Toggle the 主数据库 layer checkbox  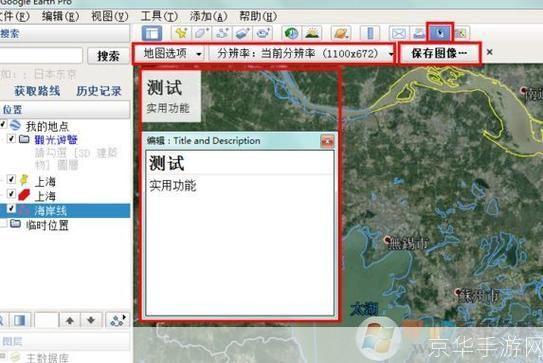[2, 356]
